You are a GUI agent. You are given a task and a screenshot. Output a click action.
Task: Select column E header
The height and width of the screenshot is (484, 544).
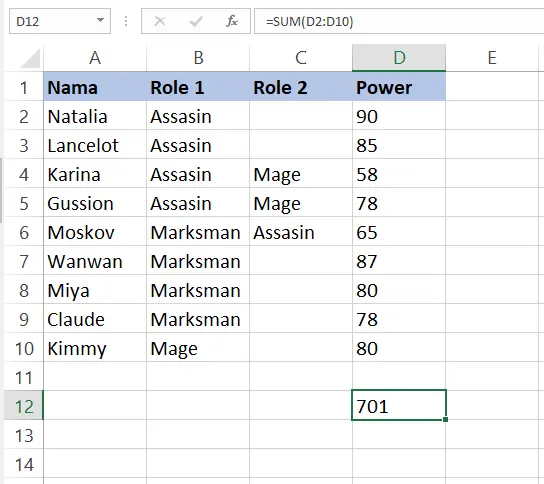[492, 58]
